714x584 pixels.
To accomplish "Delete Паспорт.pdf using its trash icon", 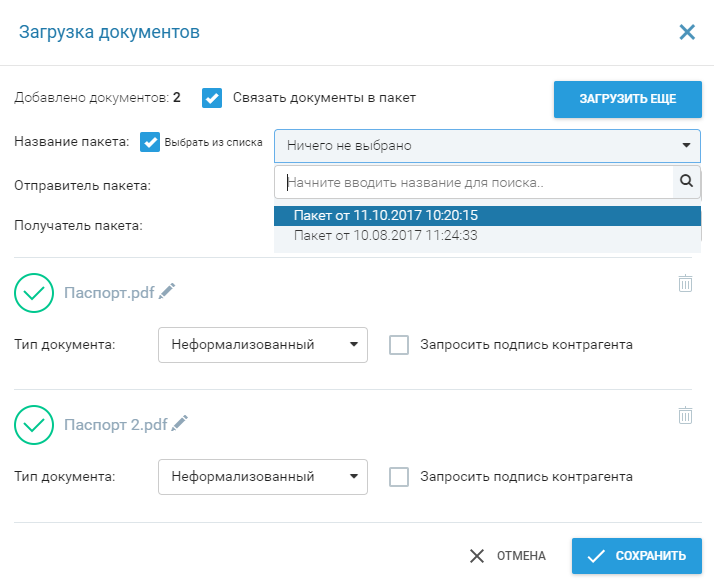I will click(x=685, y=283).
